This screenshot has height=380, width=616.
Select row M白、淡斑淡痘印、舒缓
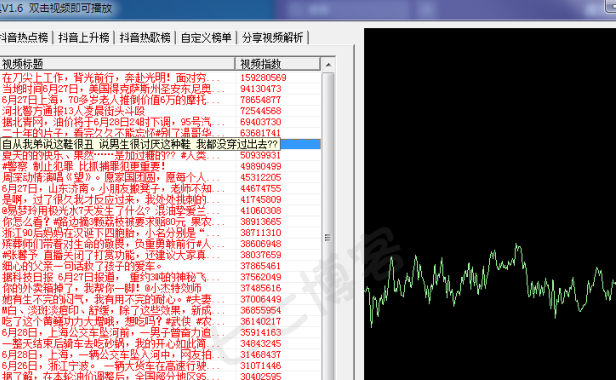tap(160, 310)
